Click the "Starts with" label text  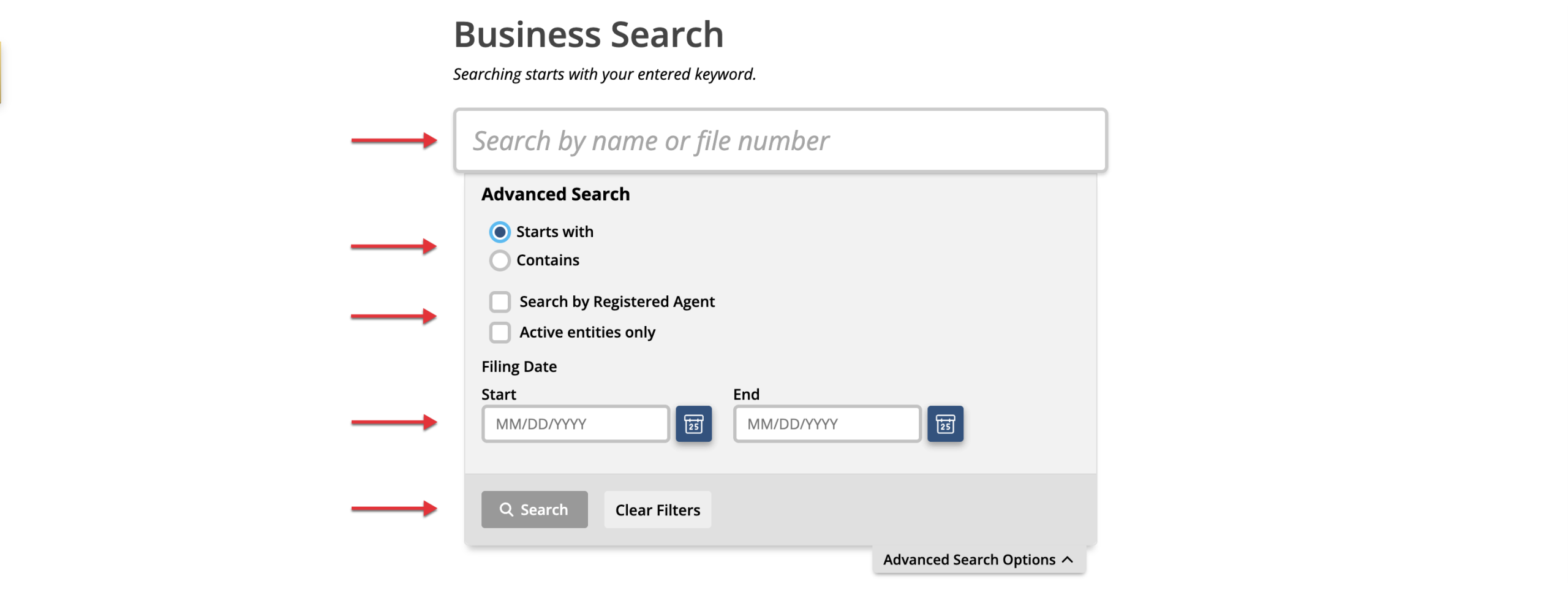click(554, 232)
